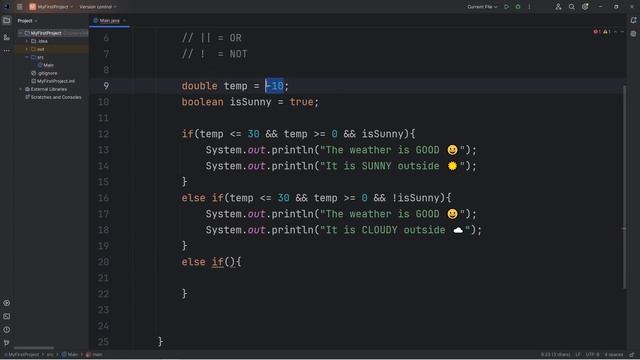Click the cursor position indicator 9:23

555,355
